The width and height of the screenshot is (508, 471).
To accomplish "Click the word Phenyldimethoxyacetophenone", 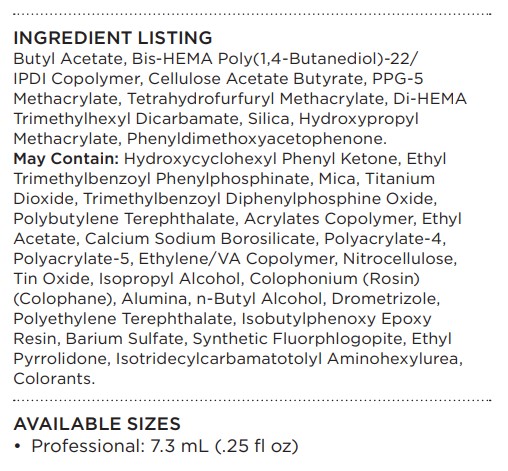I will pyautogui.click(x=257, y=139).
